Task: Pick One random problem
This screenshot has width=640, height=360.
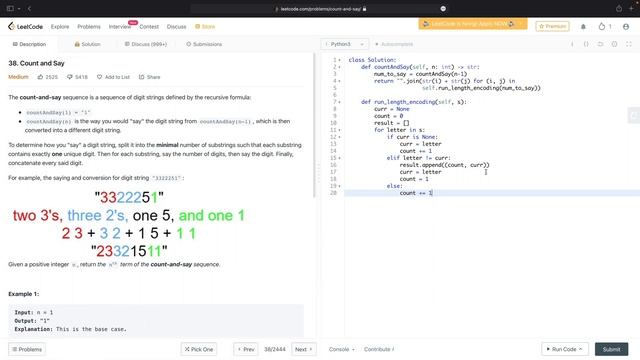Action: 199,349
